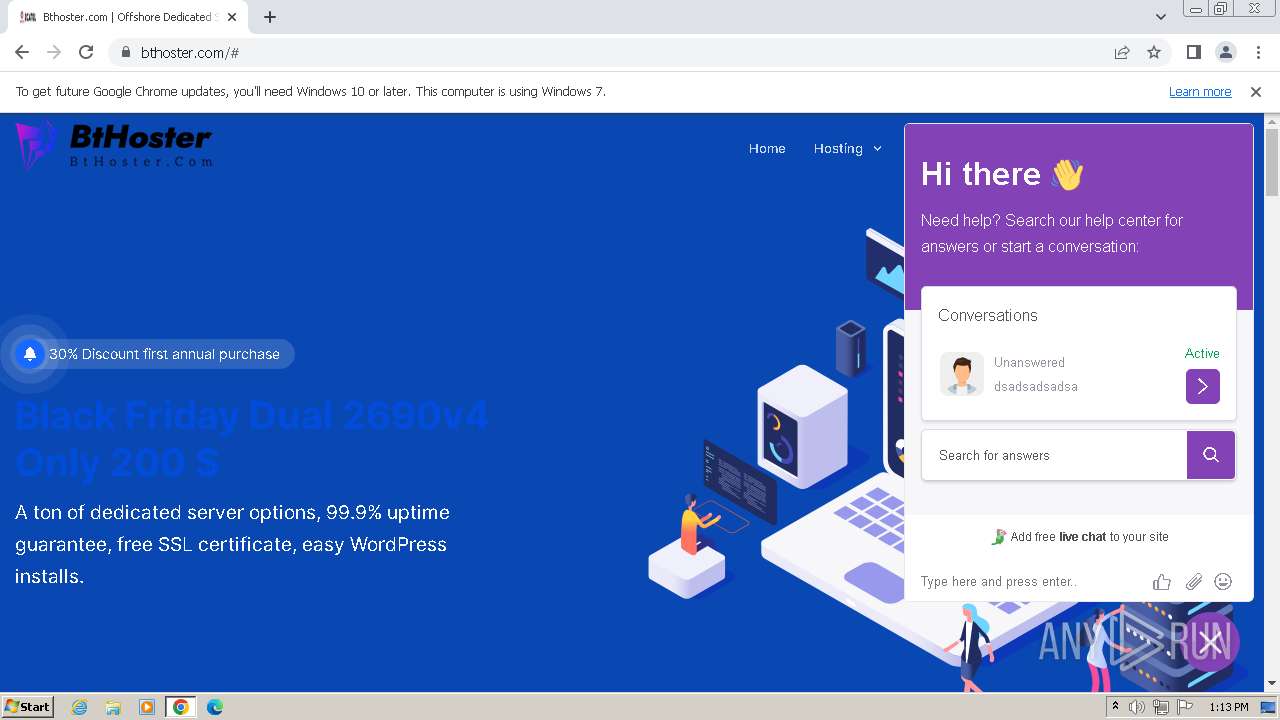Click the share page icon in address bar
The height and width of the screenshot is (720, 1280).
pyautogui.click(x=1122, y=52)
